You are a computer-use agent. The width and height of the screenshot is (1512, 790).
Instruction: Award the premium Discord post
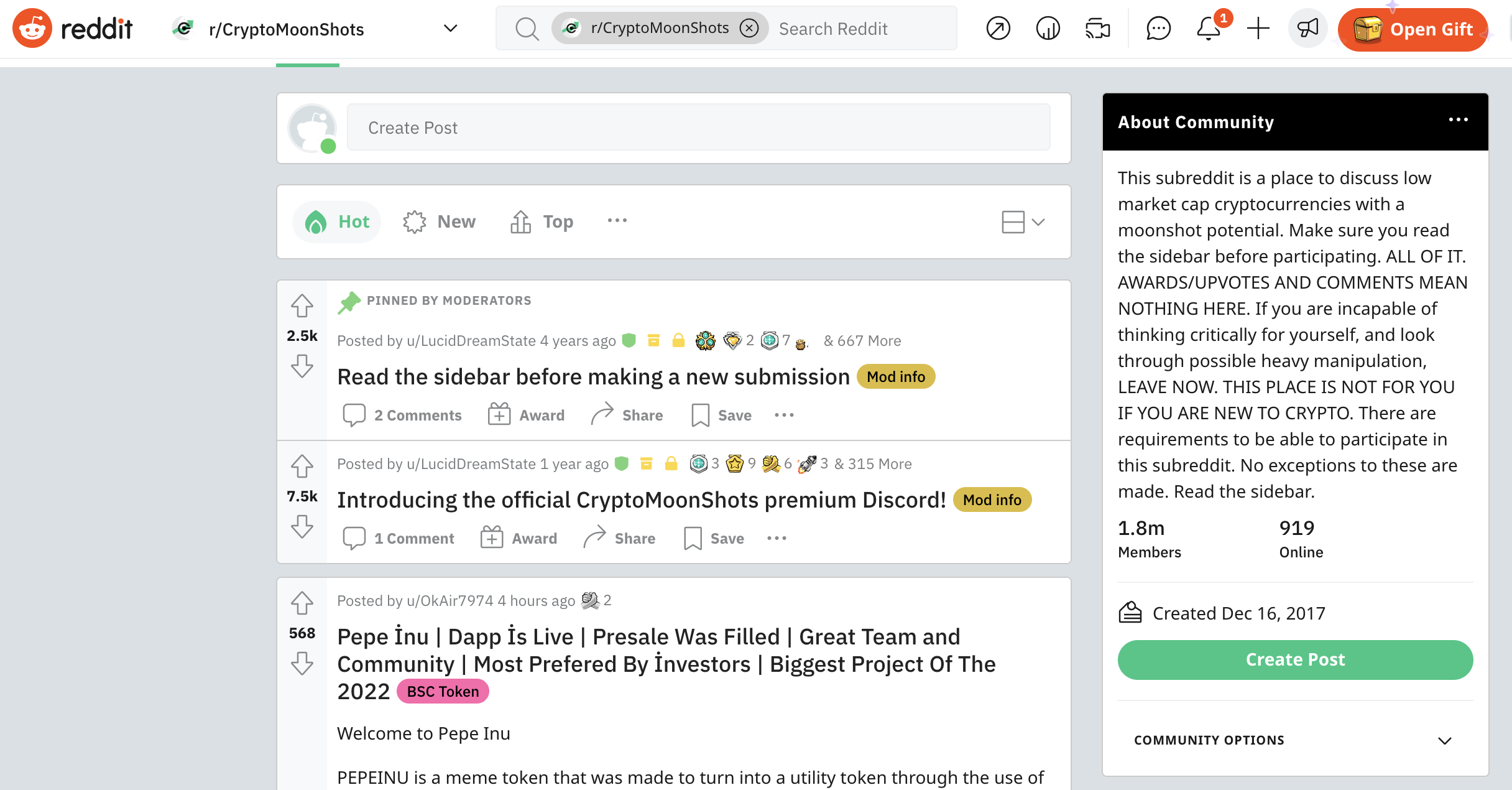(x=519, y=538)
